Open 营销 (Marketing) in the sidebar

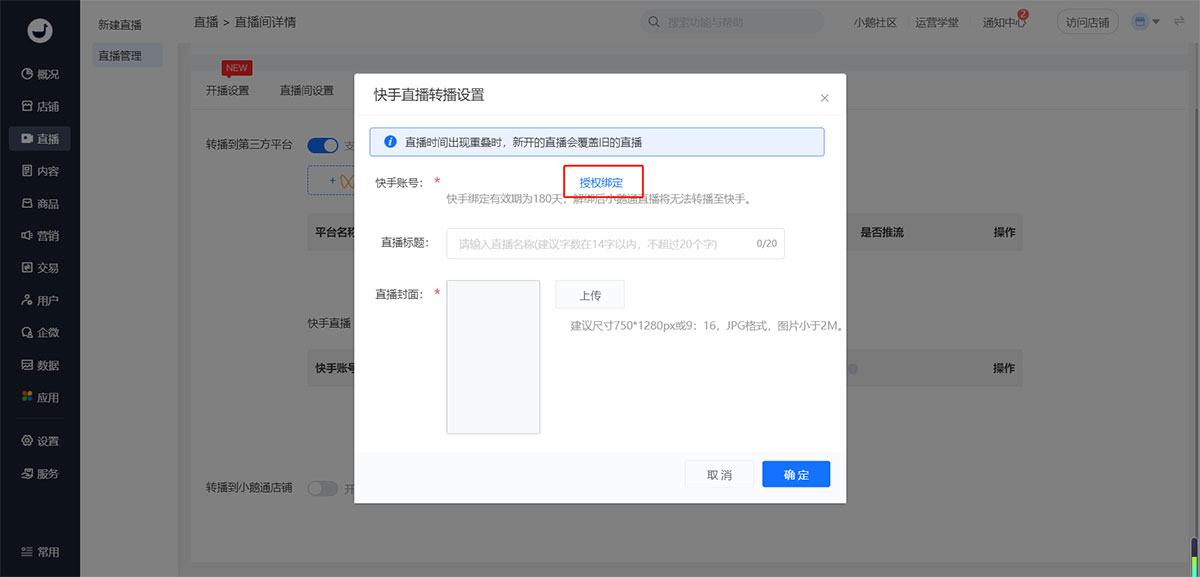click(x=40, y=236)
